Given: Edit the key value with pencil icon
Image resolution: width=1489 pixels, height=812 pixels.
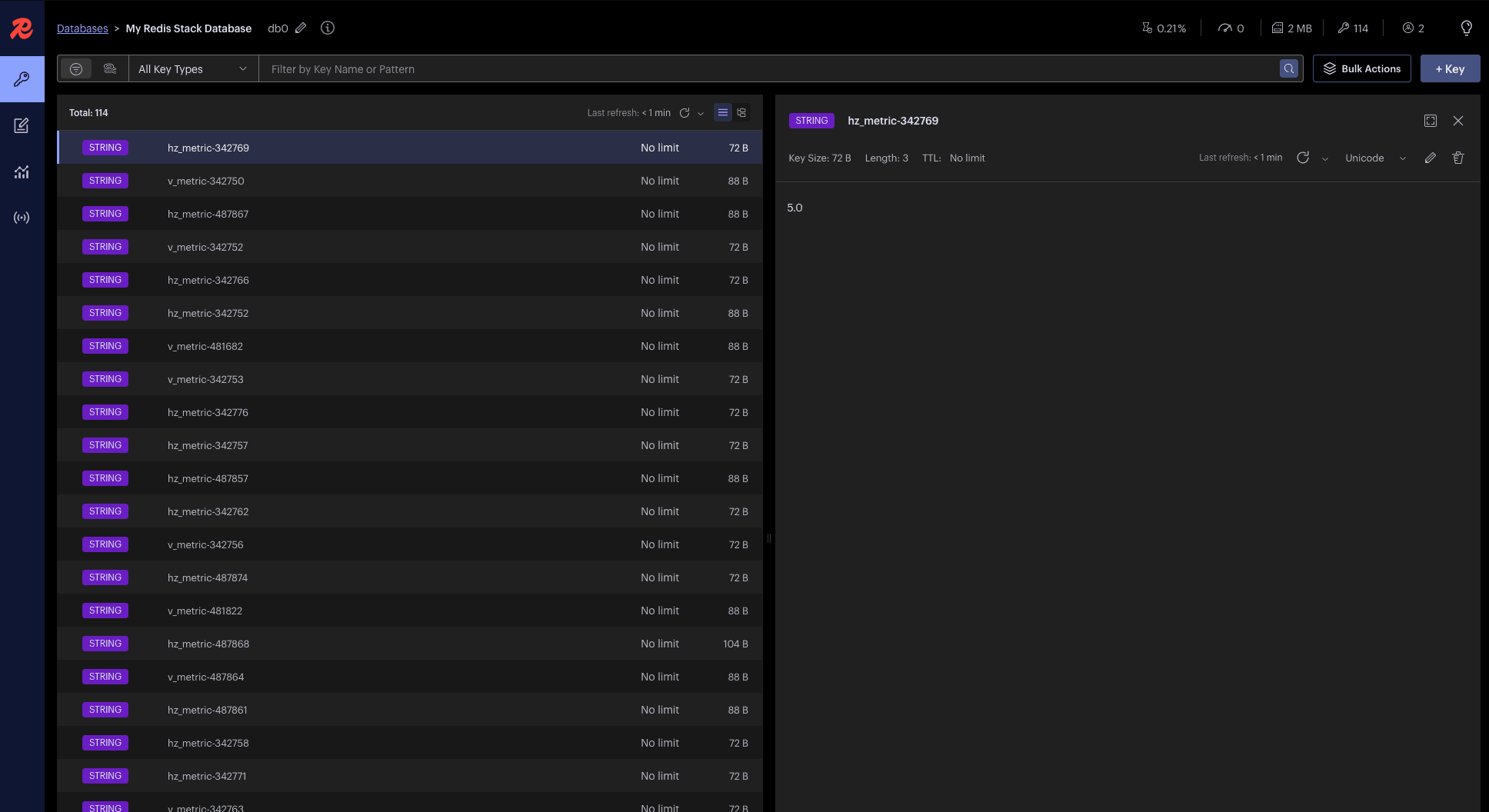Looking at the screenshot, I should coord(1430,158).
